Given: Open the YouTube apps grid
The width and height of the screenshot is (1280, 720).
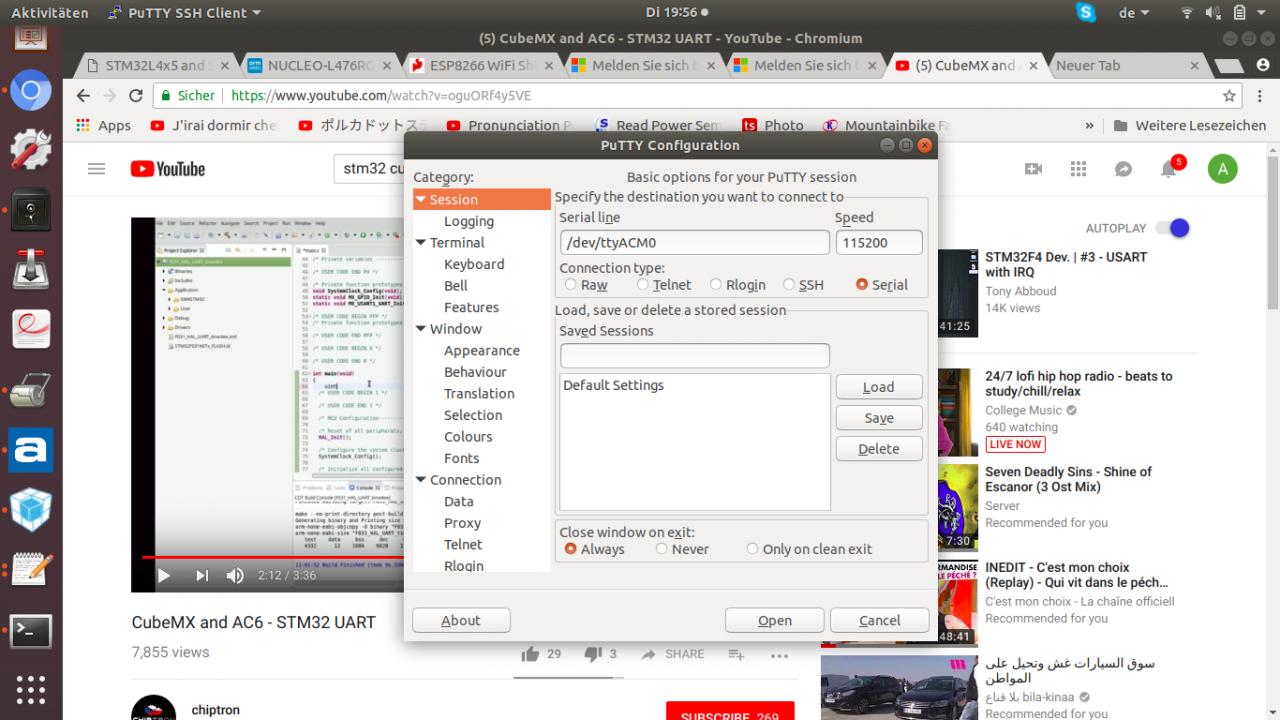Looking at the screenshot, I should click(x=1078, y=169).
